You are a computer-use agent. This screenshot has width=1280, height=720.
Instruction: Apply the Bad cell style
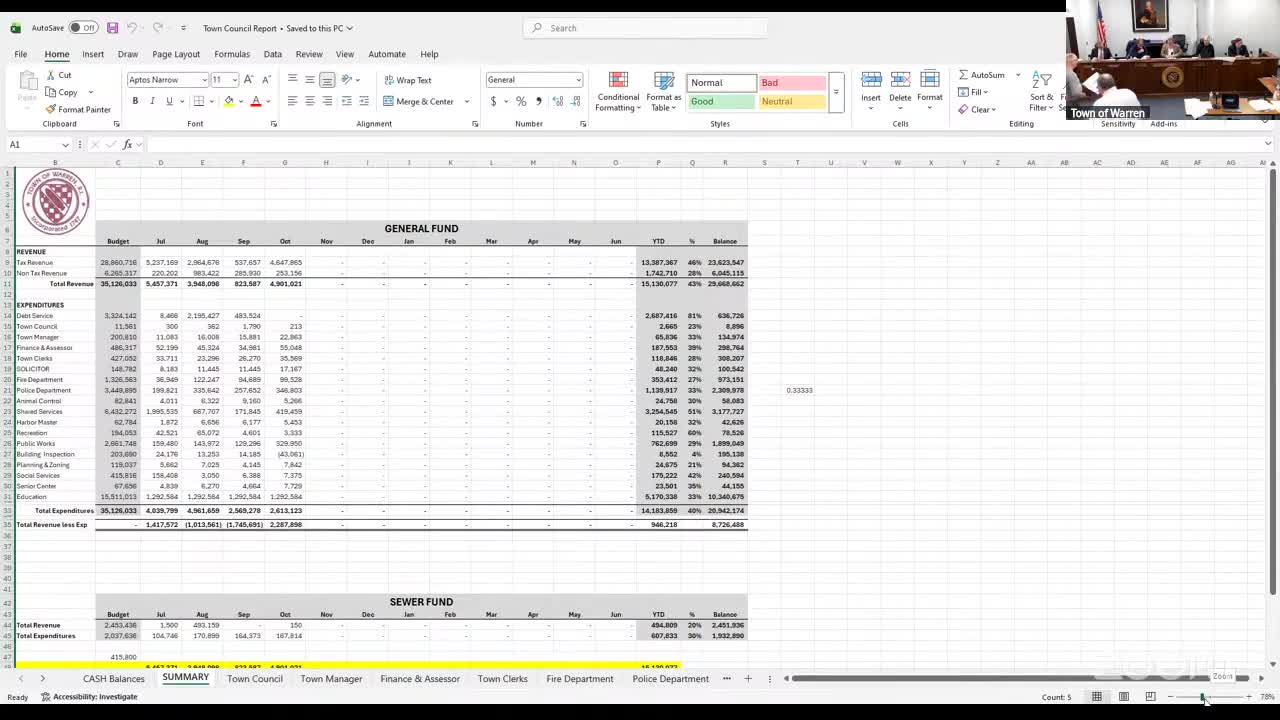pyautogui.click(x=792, y=82)
